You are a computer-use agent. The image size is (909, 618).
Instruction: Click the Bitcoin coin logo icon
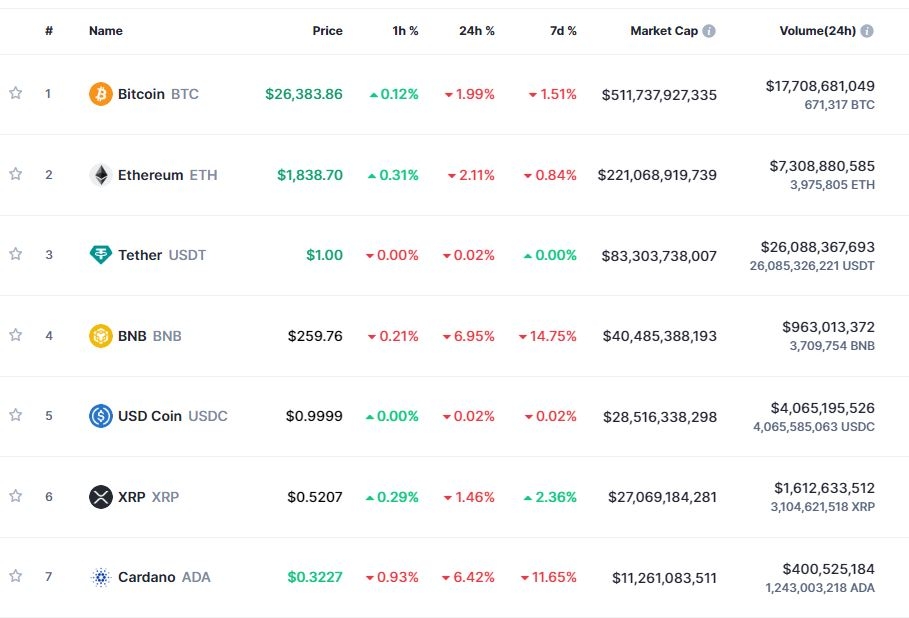tap(101, 94)
